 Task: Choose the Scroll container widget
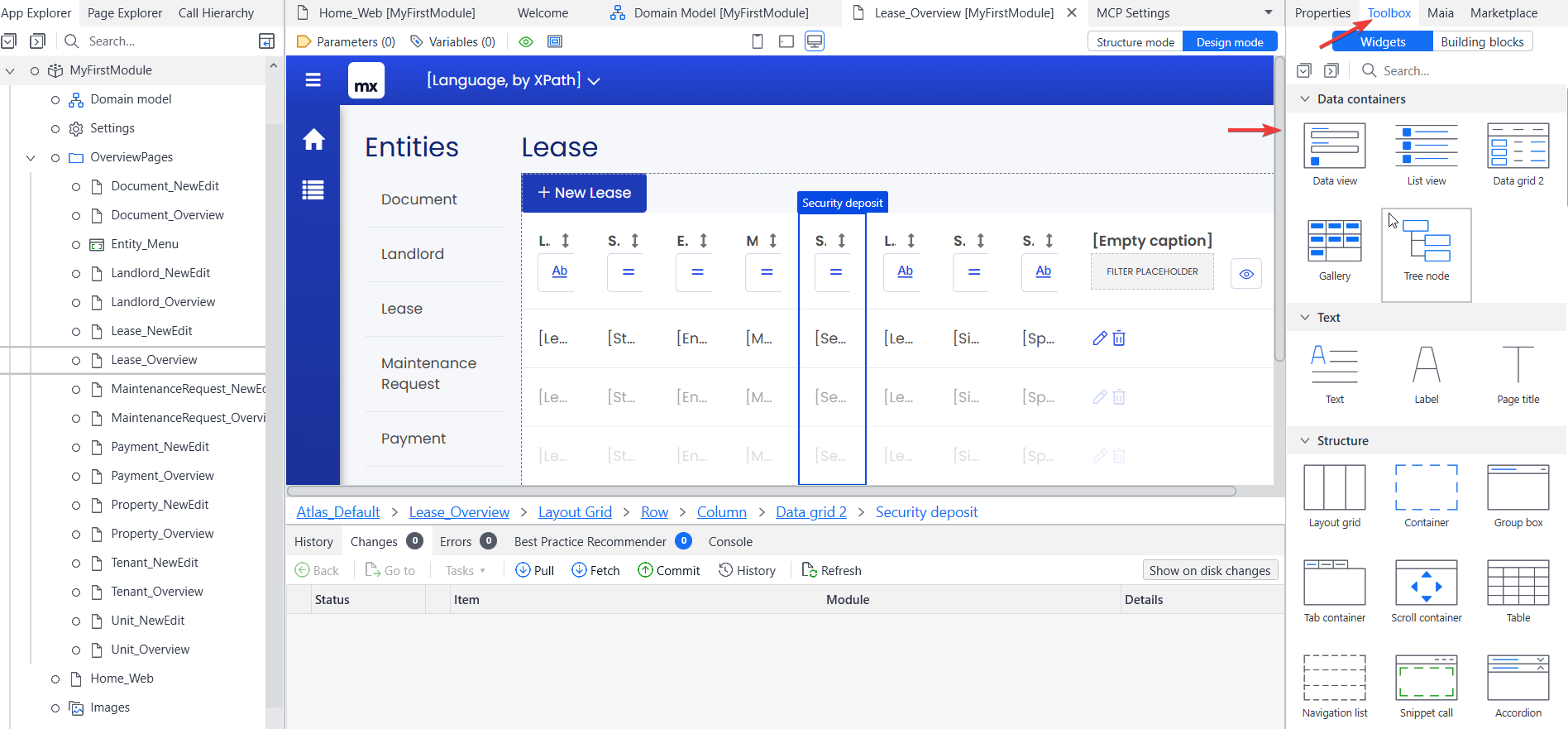[1426, 592]
